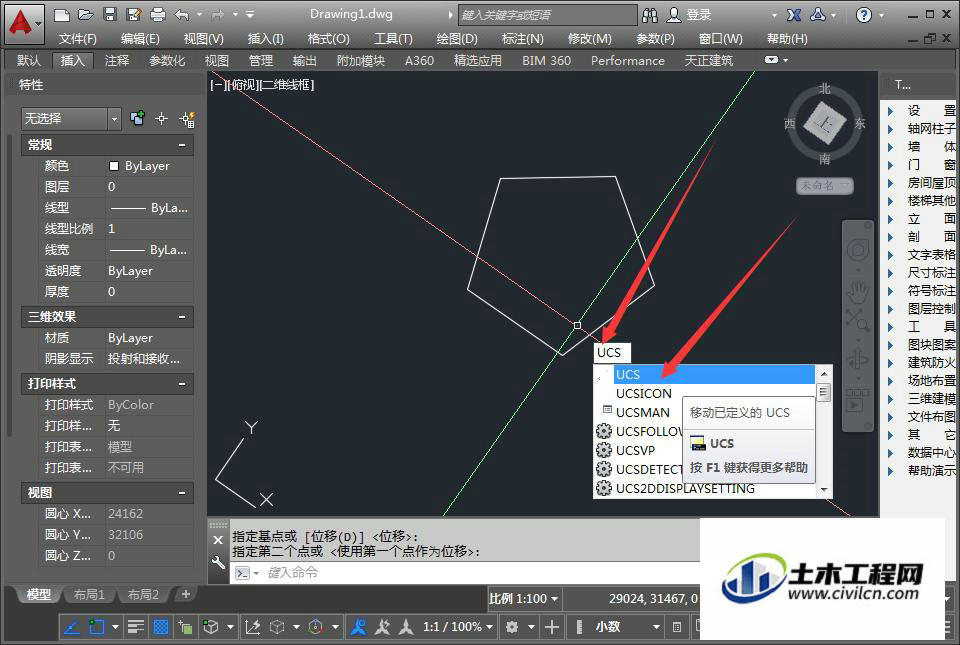Click the ViewCube top face

[824, 124]
